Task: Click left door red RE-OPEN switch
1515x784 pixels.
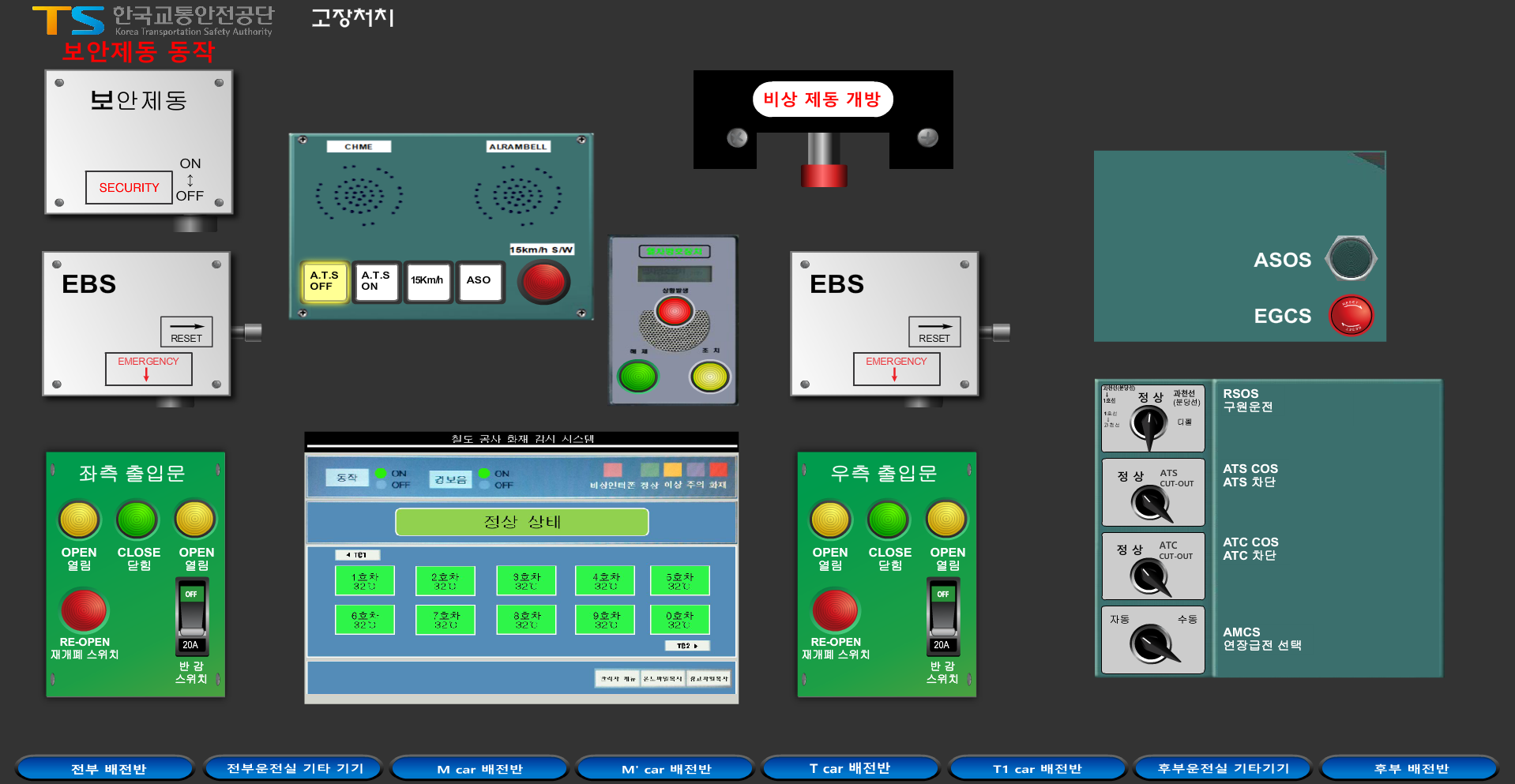Action: tap(84, 611)
